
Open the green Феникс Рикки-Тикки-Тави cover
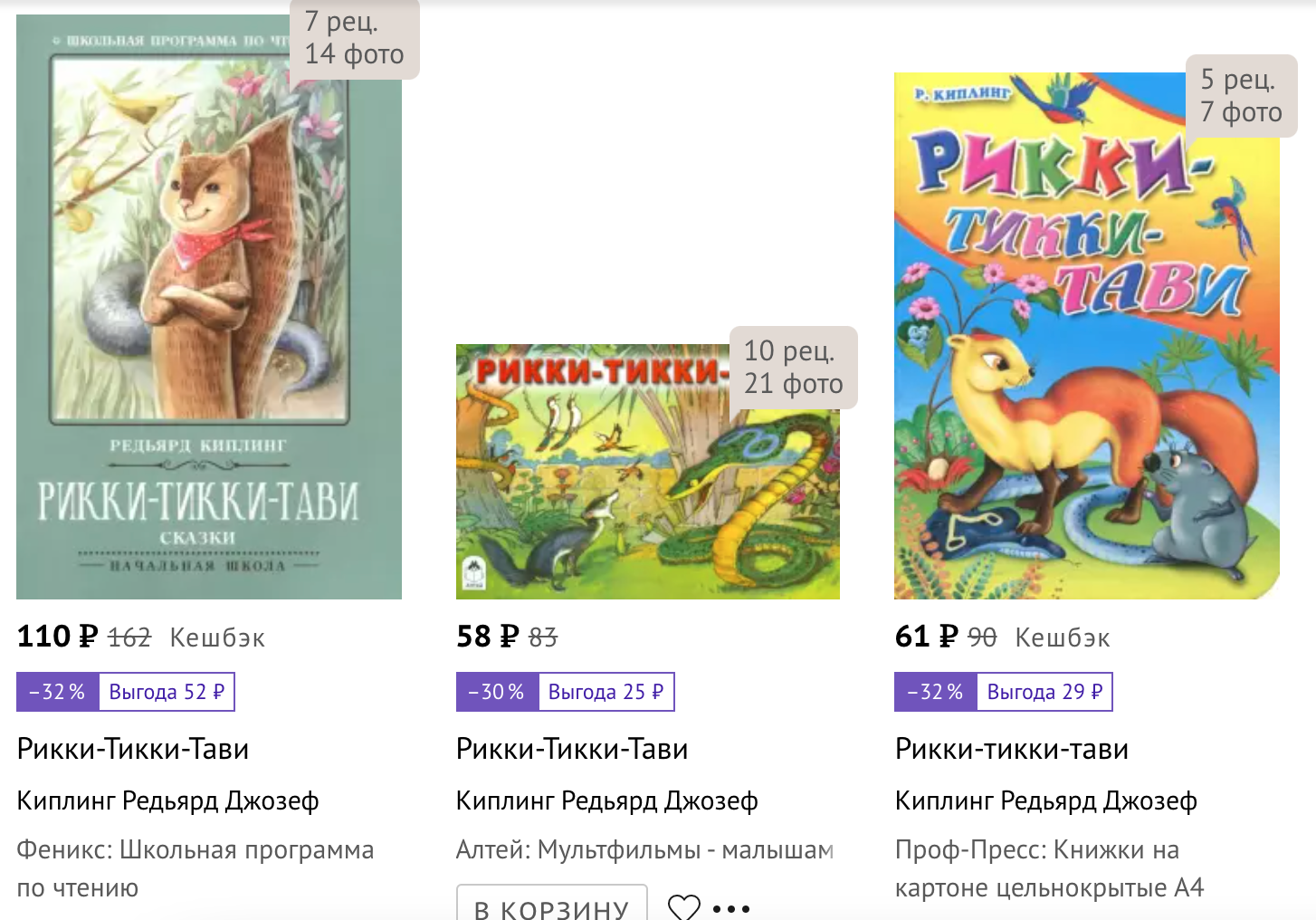[208, 308]
